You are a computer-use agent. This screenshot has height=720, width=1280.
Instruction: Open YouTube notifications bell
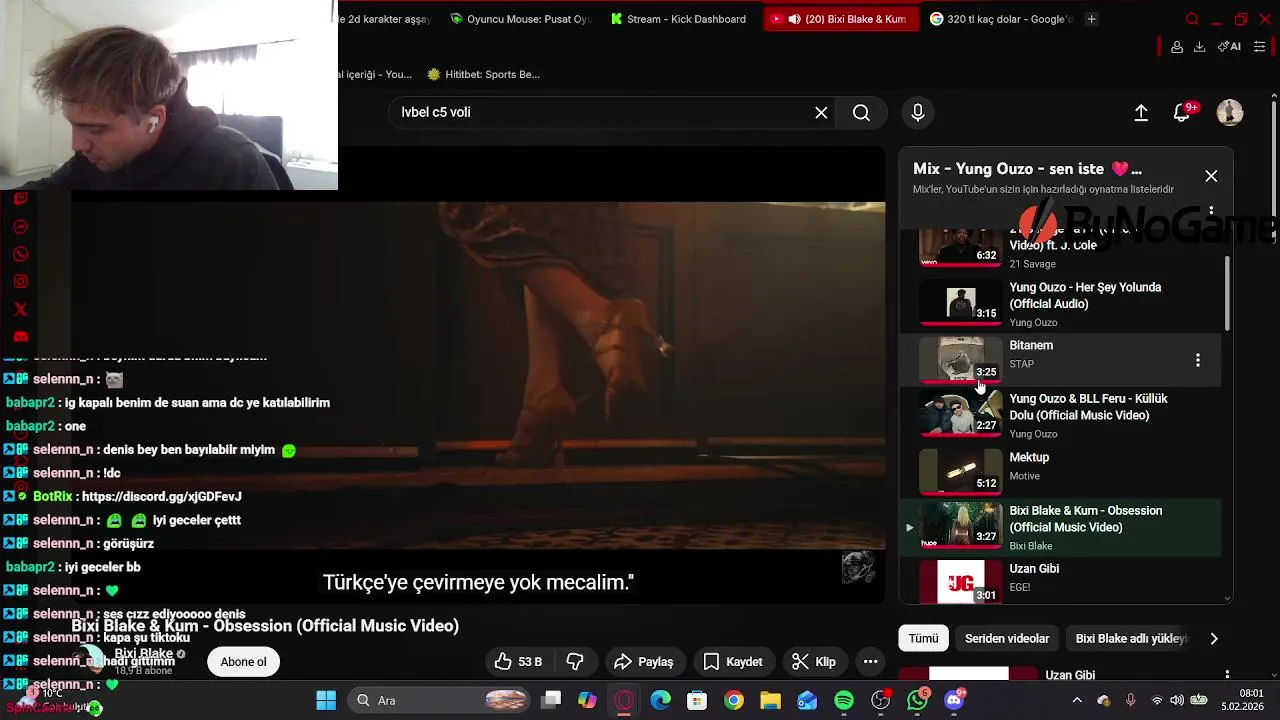[x=1182, y=113]
